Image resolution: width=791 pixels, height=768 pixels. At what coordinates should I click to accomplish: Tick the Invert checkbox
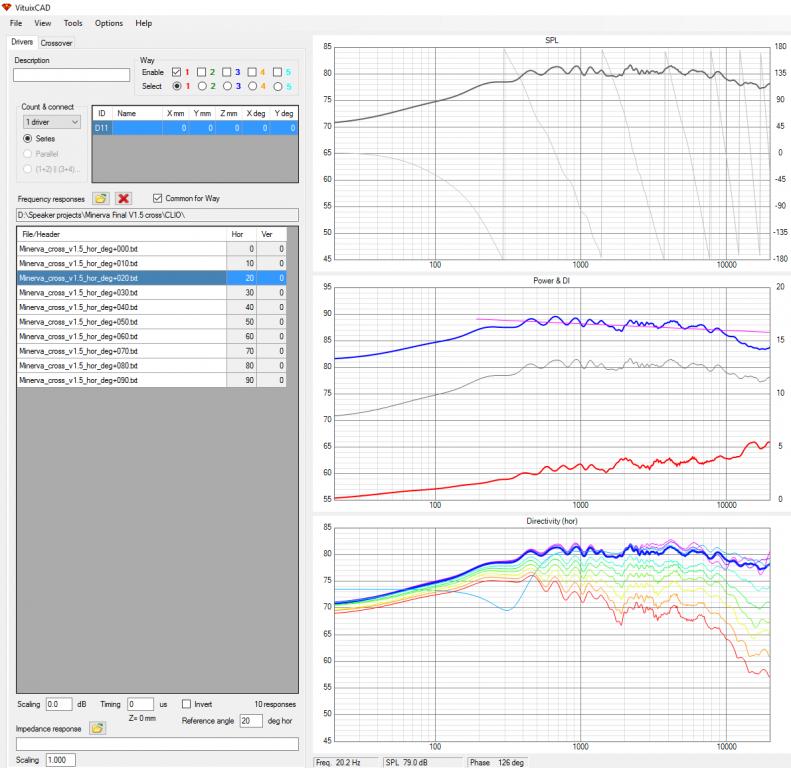pos(187,704)
